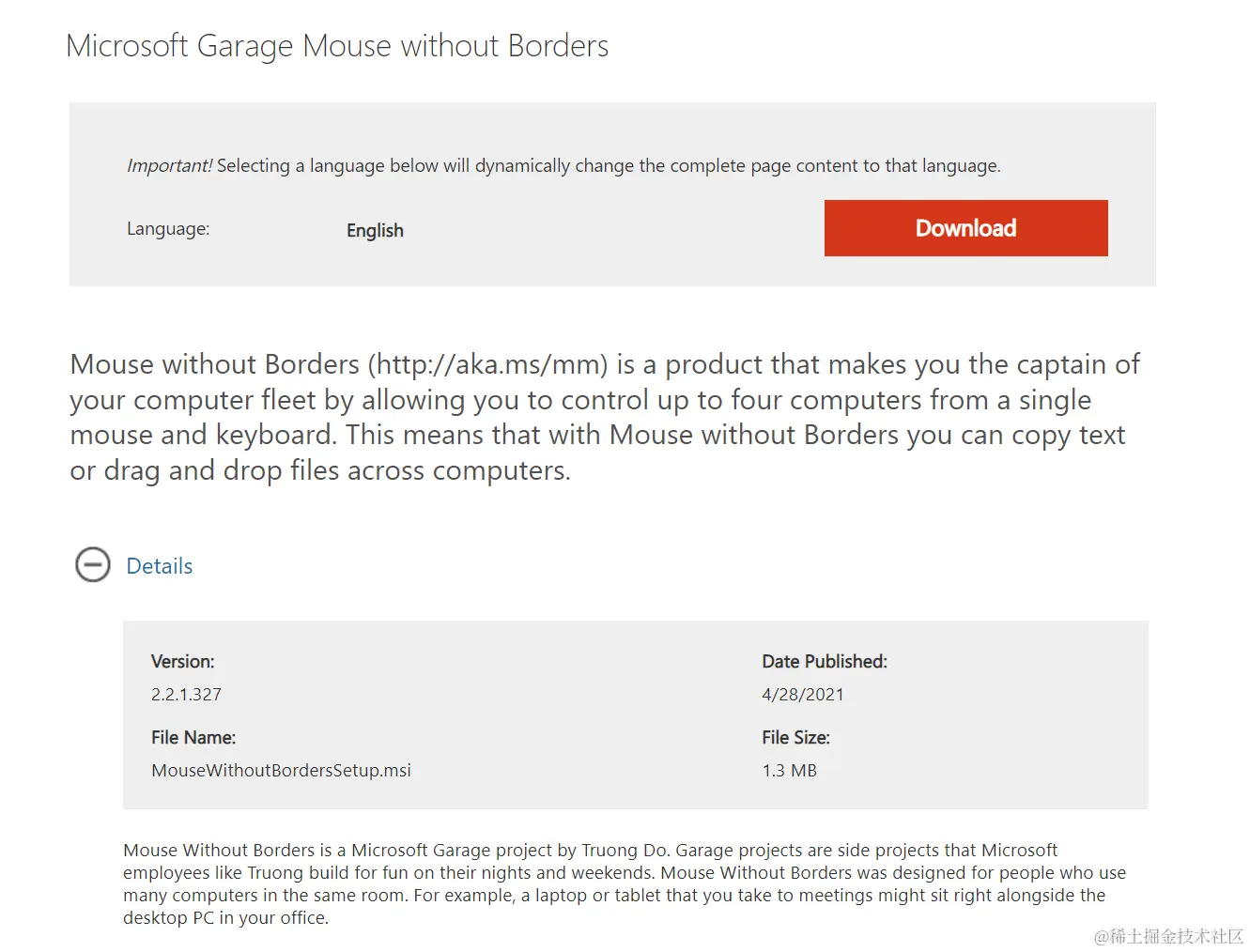Click the language selection notice sentence
Screen dimensions: 1250x952
(609, 166)
